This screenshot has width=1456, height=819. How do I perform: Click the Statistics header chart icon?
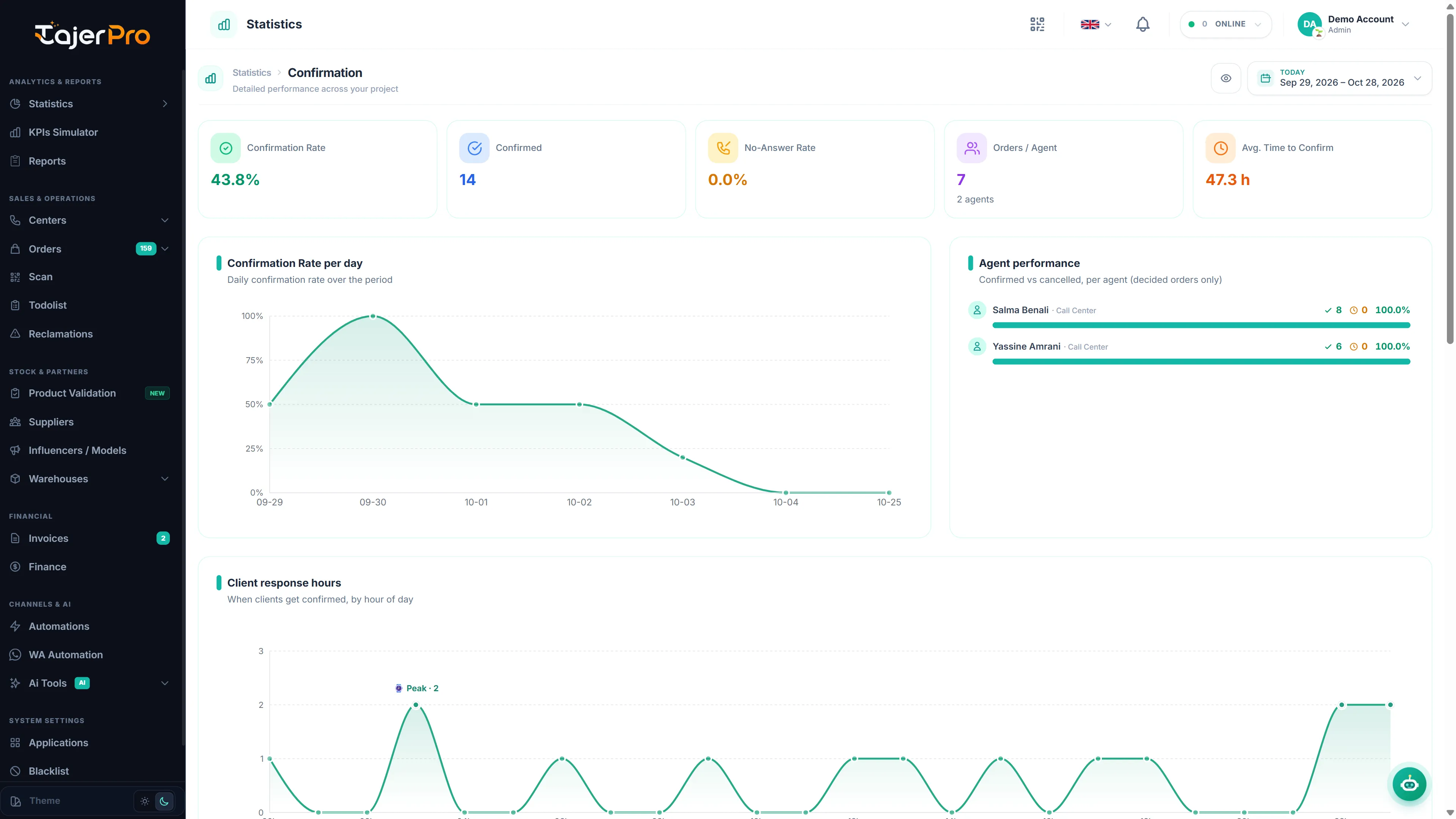coord(224,24)
